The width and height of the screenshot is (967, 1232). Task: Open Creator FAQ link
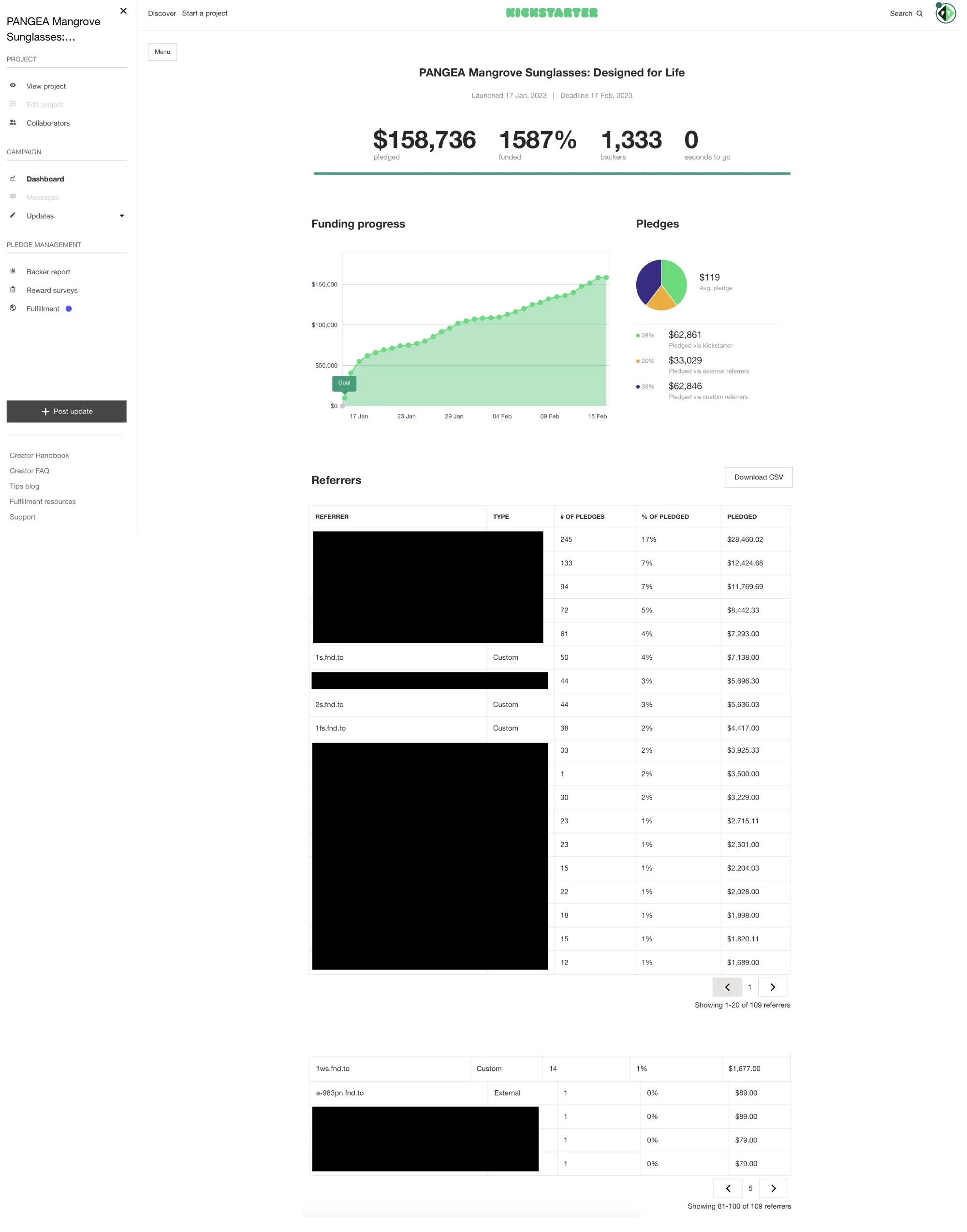click(29, 471)
